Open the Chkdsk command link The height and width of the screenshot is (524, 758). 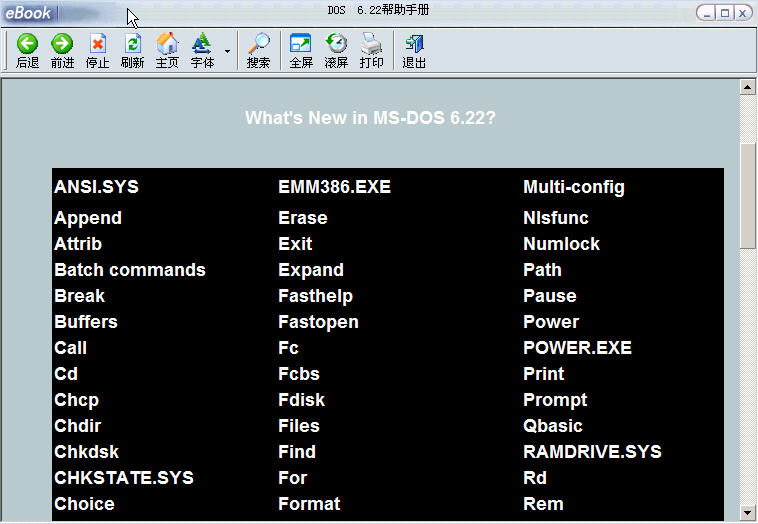[87, 452]
